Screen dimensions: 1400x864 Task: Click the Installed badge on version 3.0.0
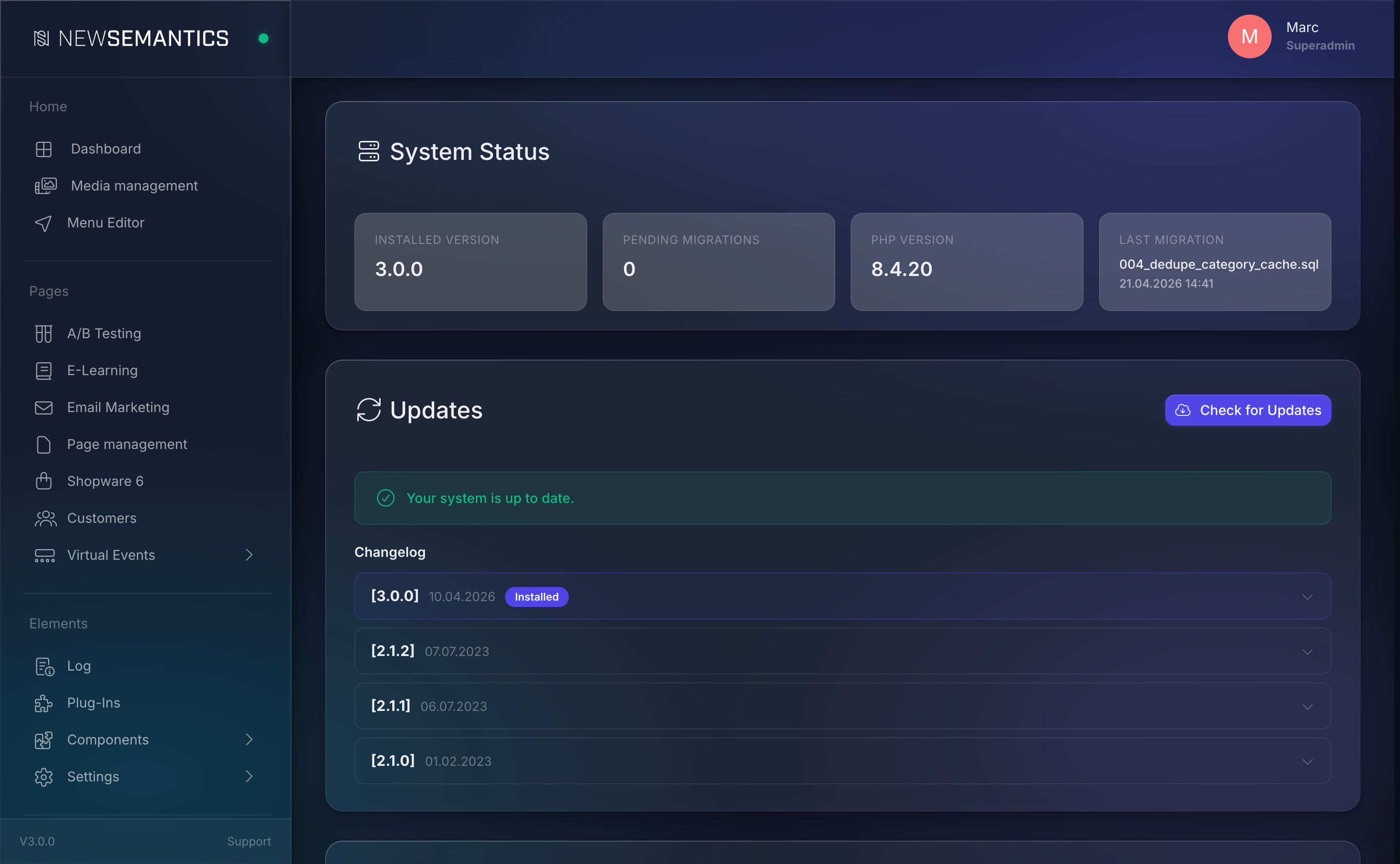coord(536,597)
